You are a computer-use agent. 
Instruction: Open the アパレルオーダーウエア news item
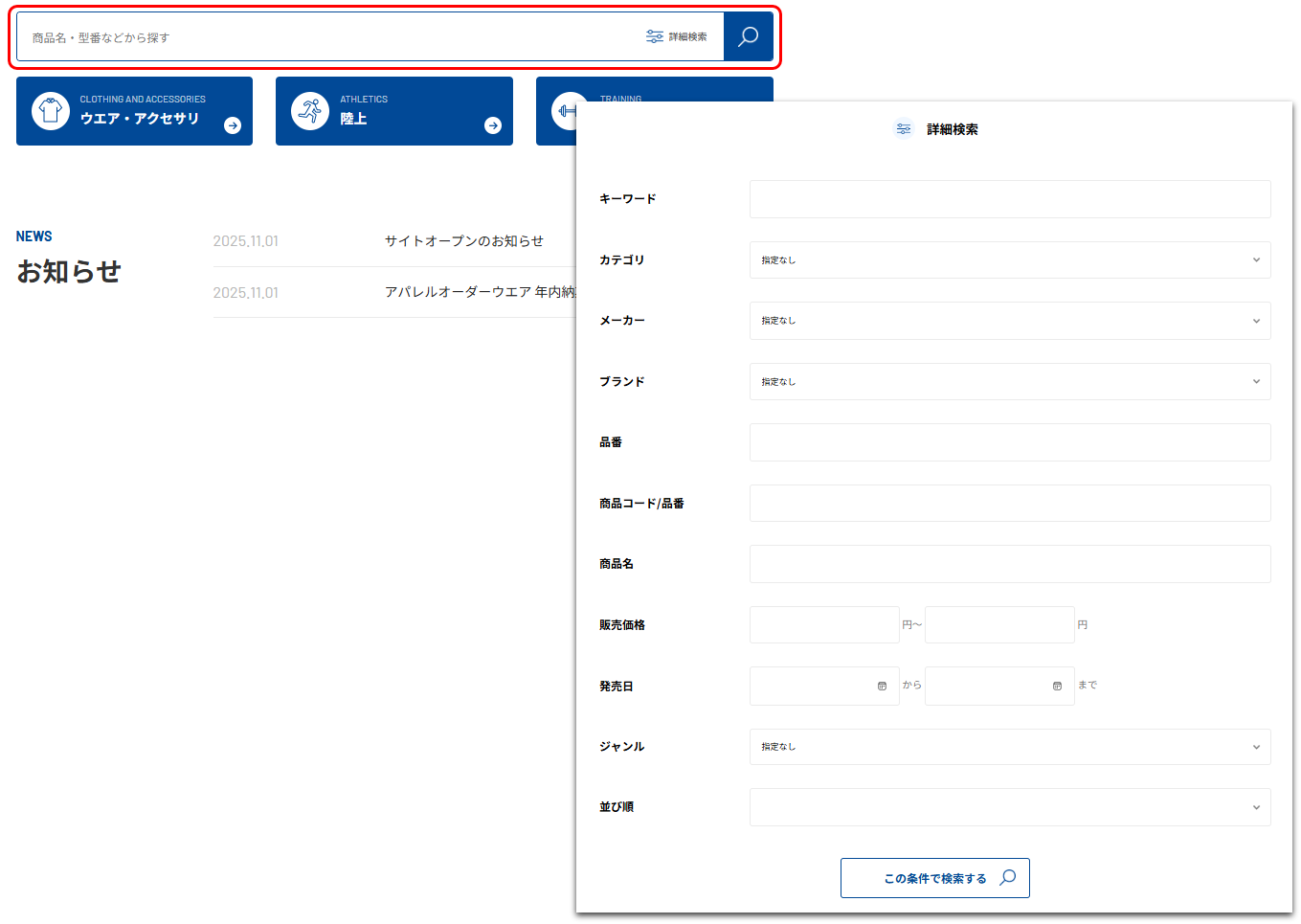(479, 292)
